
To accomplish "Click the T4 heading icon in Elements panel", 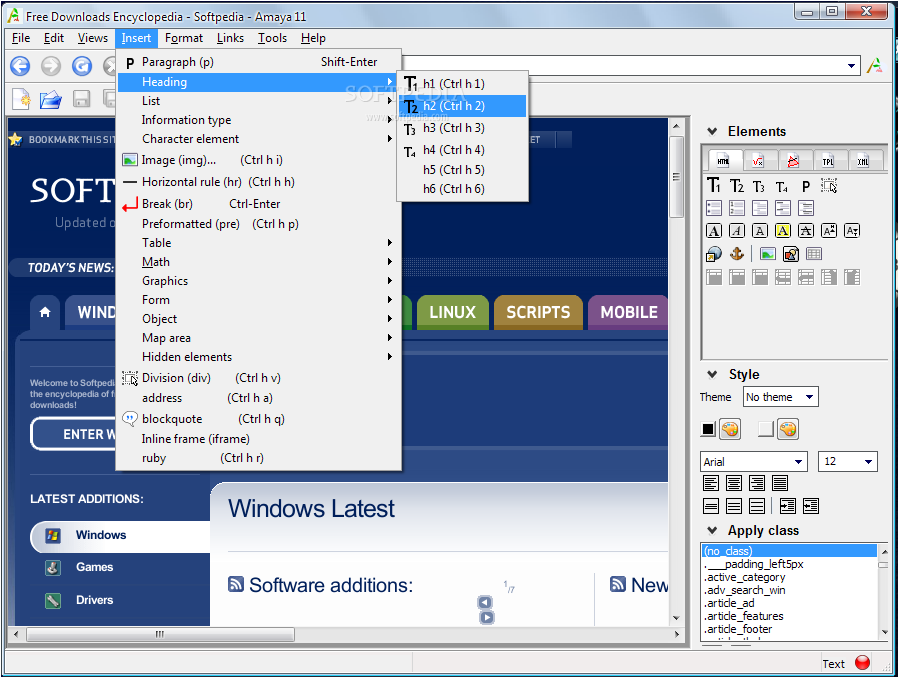I will coord(782,186).
